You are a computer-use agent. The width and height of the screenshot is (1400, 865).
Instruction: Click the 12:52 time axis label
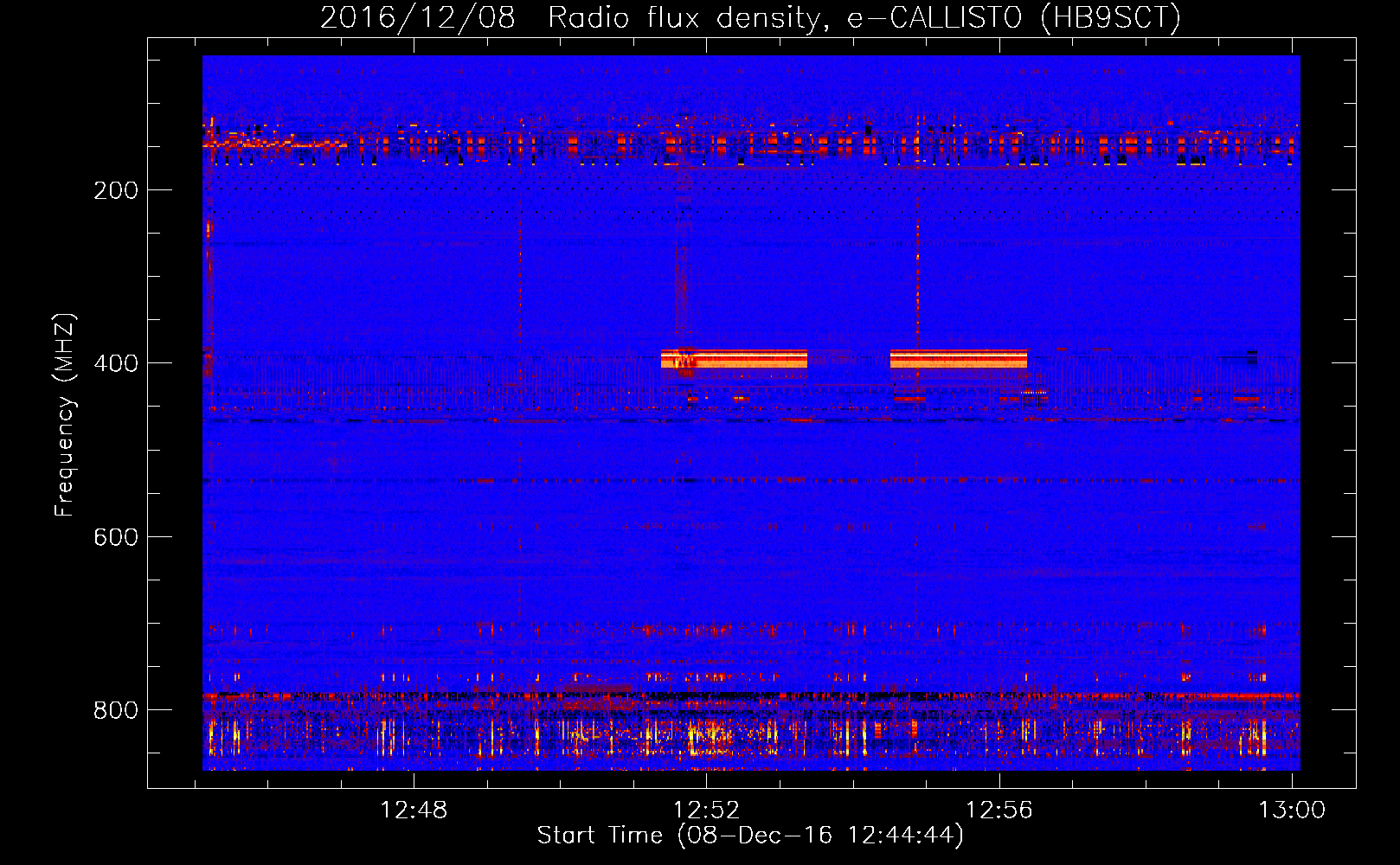(707, 811)
